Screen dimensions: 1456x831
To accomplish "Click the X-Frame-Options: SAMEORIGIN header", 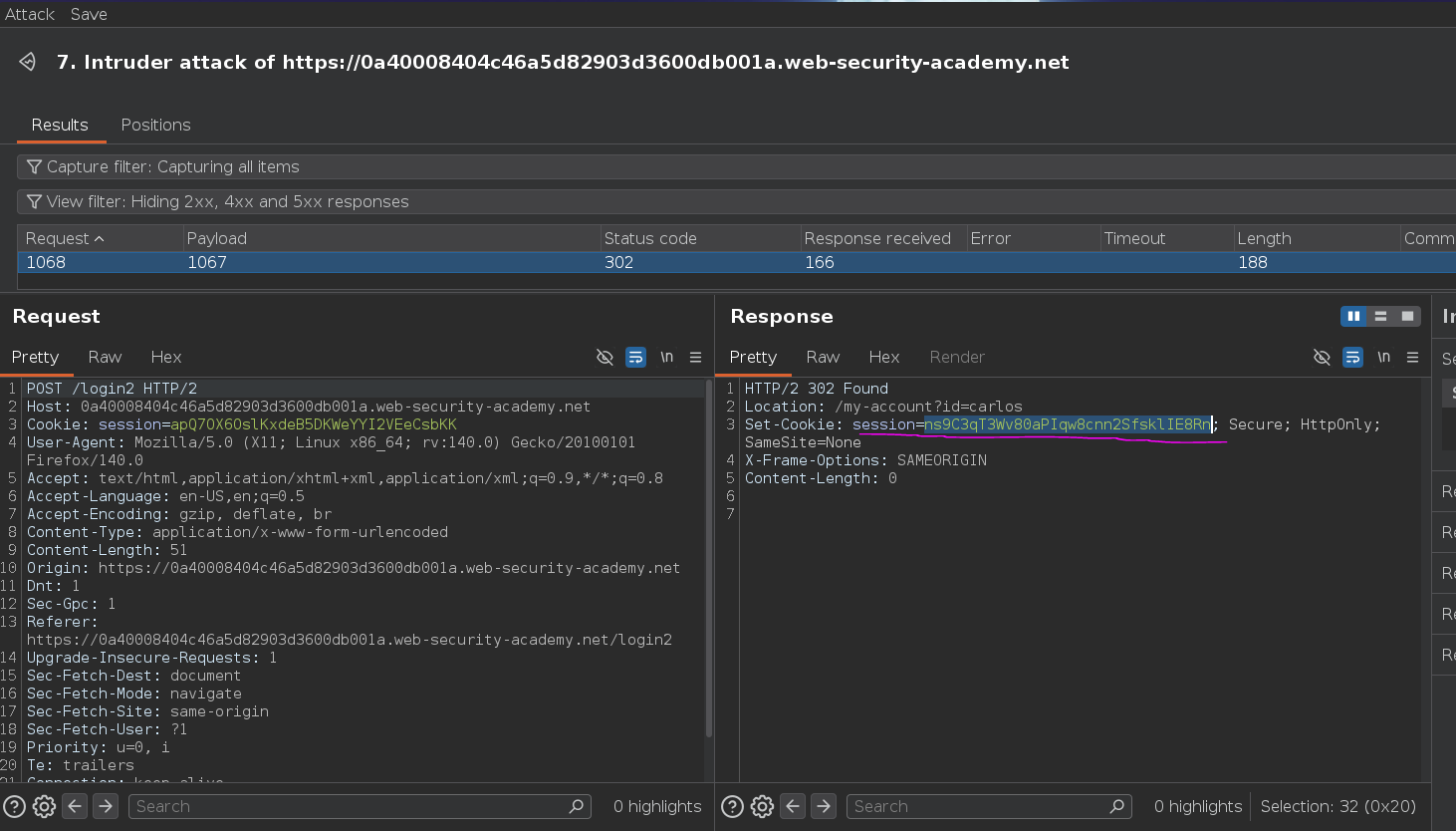I will pos(865,460).
